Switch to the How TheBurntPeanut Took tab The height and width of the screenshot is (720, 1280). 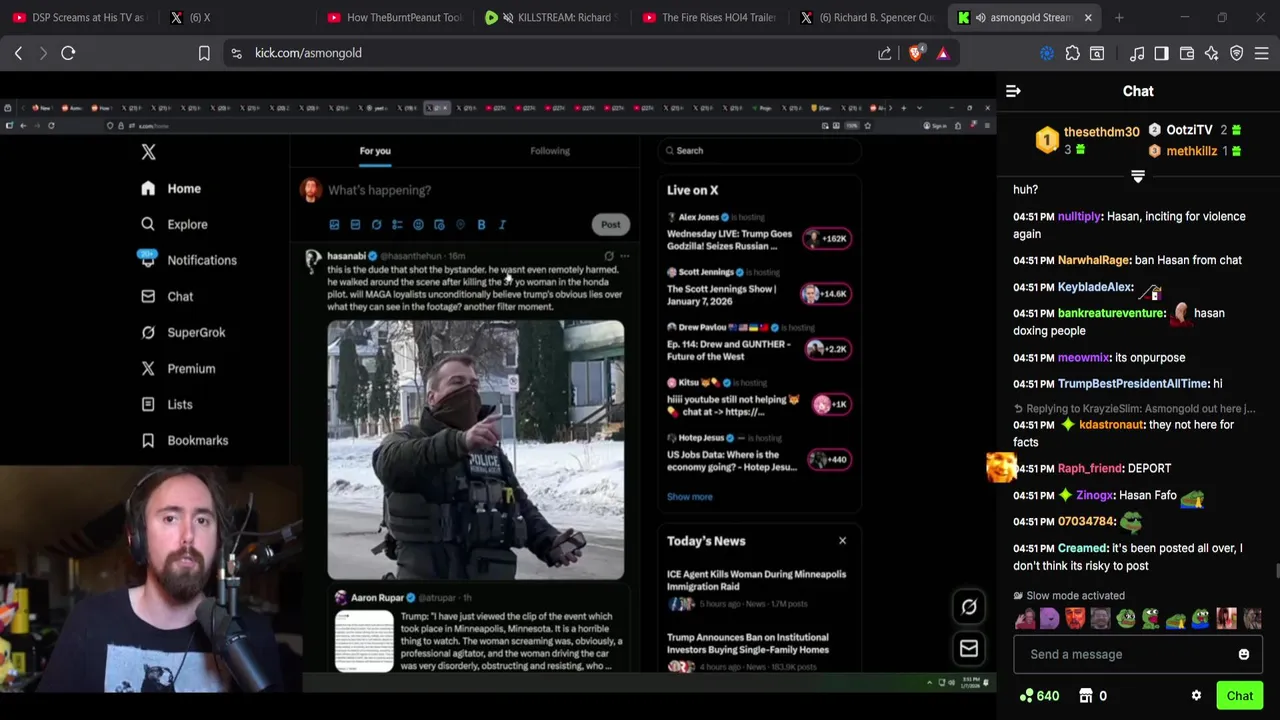click(x=394, y=17)
